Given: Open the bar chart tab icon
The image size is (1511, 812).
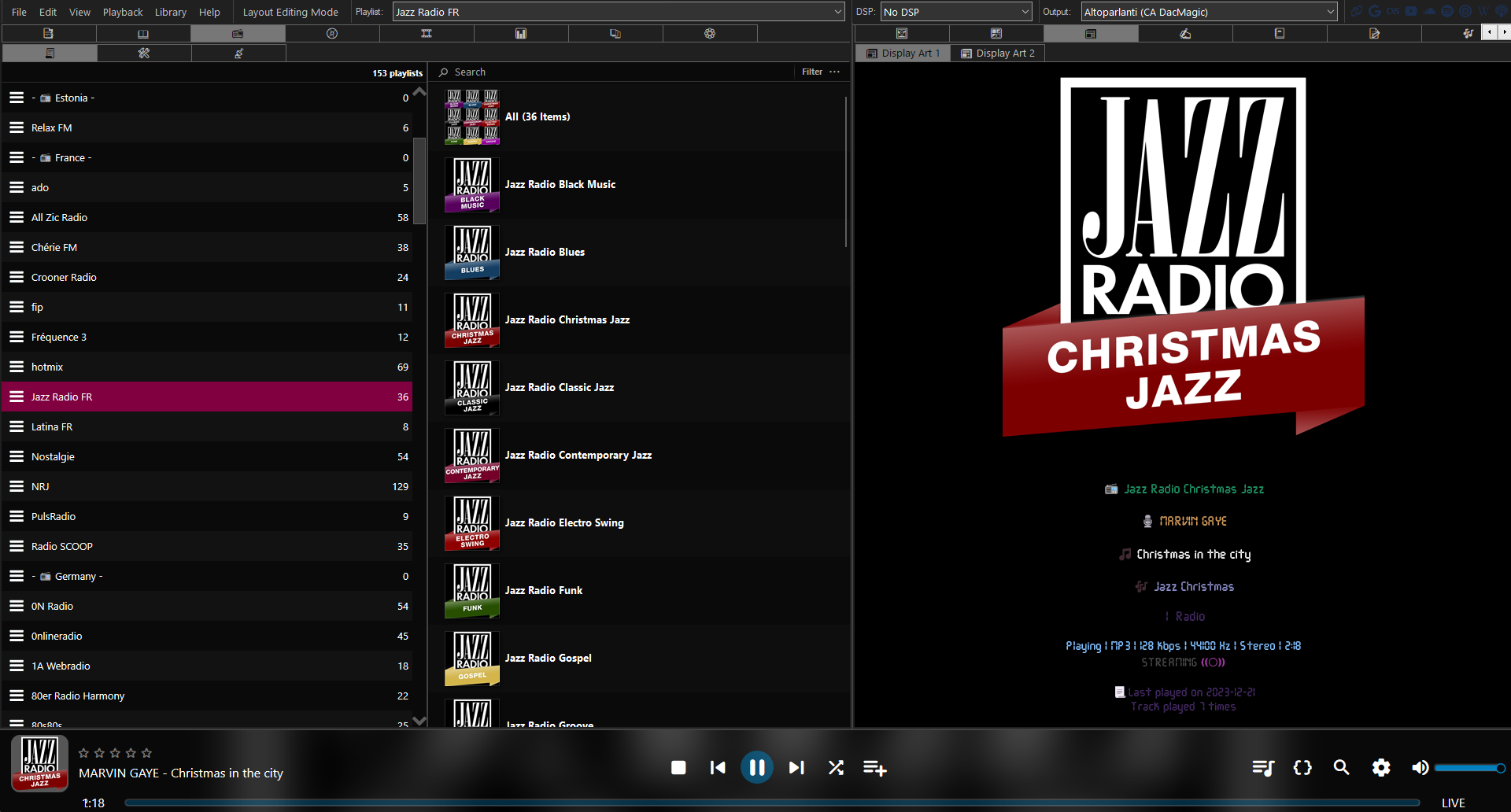Looking at the screenshot, I should click(x=521, y=33).
